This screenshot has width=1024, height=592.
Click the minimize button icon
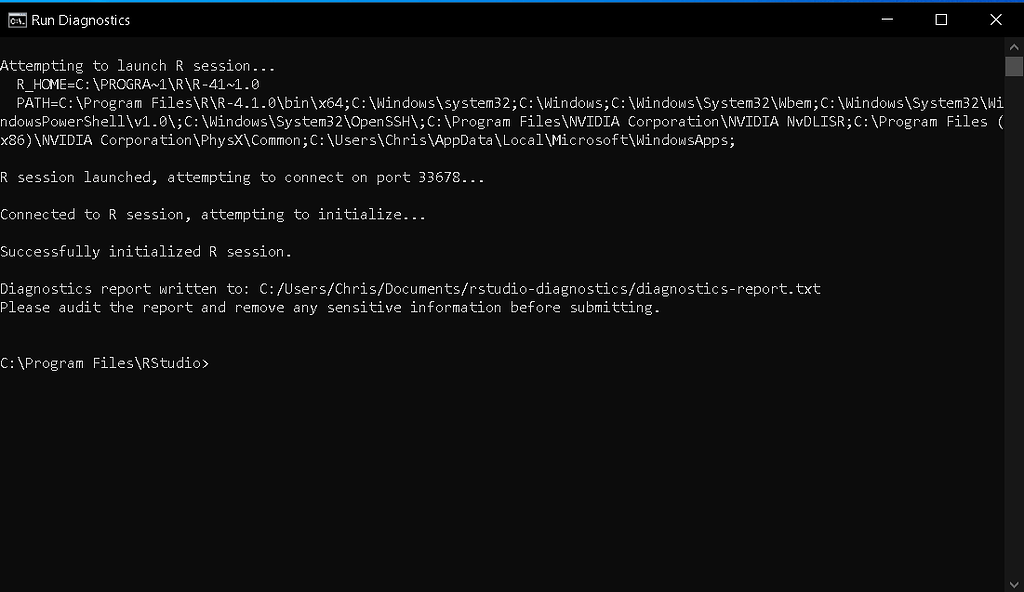tap(886, 19)
